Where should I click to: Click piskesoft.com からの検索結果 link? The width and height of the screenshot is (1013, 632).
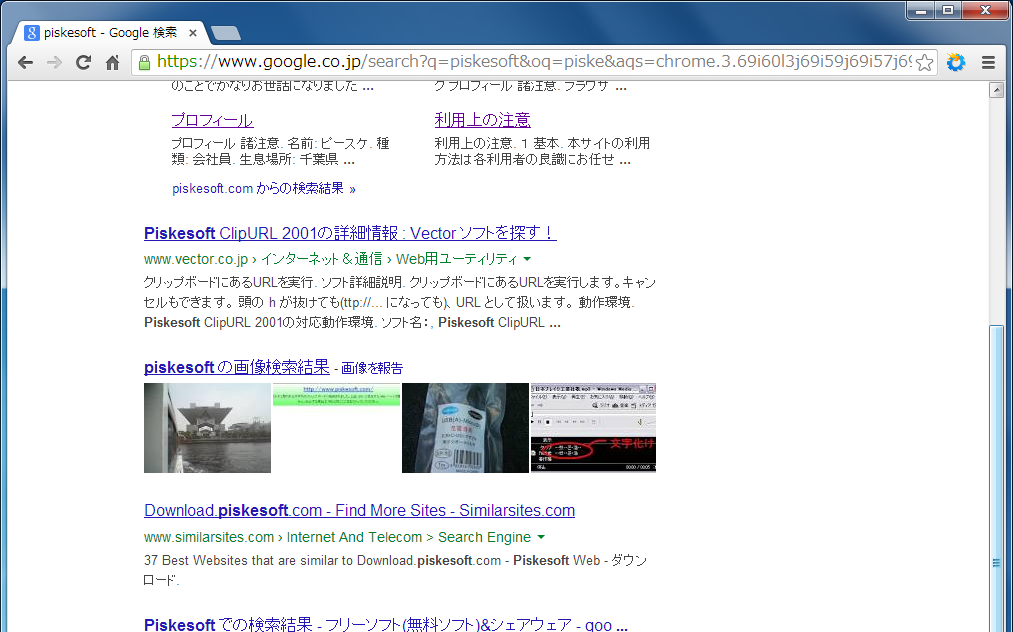pyautogui.click(x=264, y=189)
